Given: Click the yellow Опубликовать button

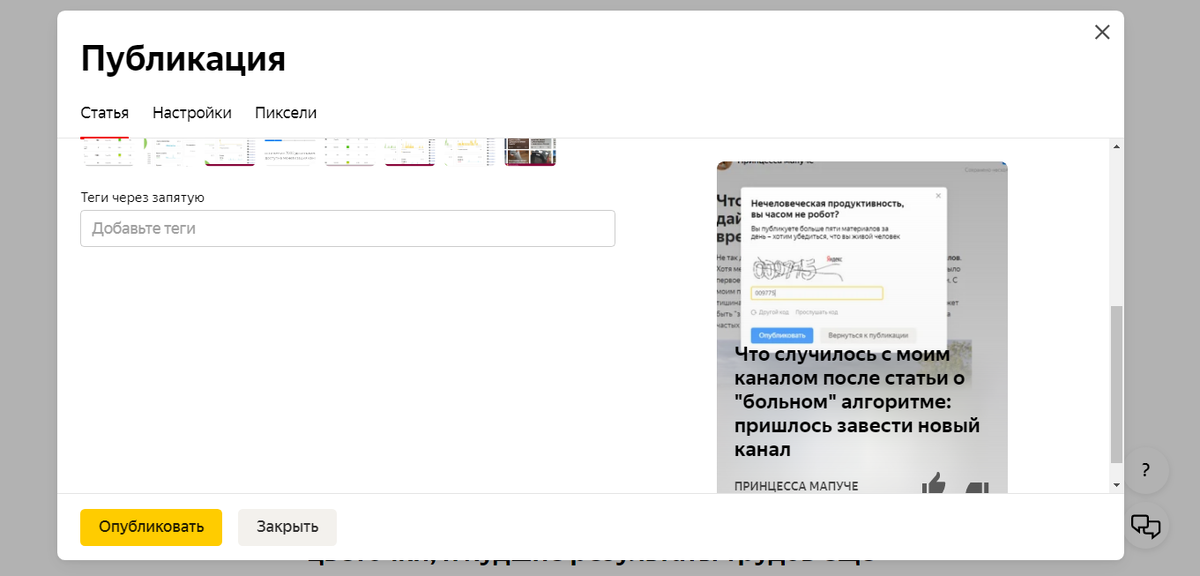Looking at the screenshot, I should 150,527.
